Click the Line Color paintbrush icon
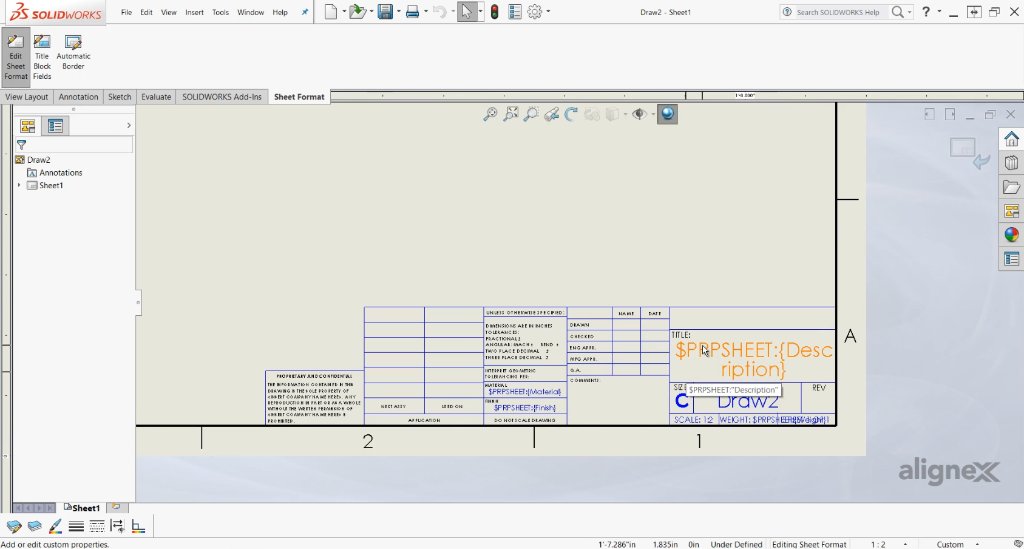The height and width of the screenshot is (549, 1024). pos(56,526)
